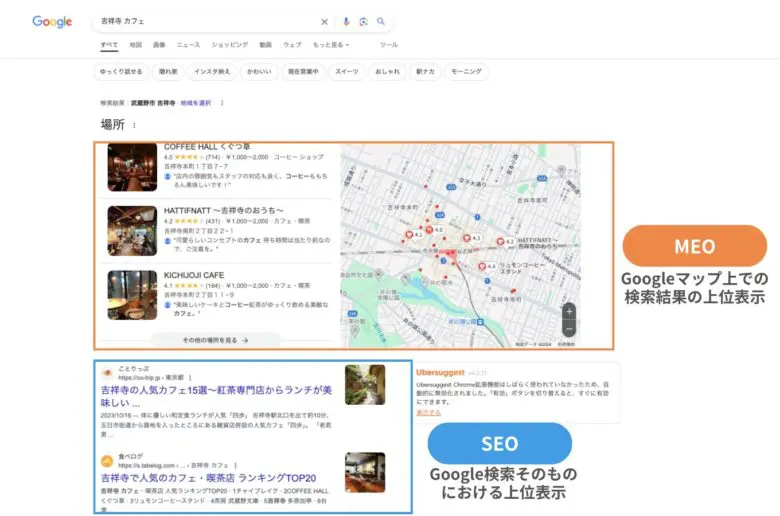Open the HATTIFNATT 〜吉祥寺のおうち〜 listing title
Viewport: 780px width, 516px height.
point(224,210)
